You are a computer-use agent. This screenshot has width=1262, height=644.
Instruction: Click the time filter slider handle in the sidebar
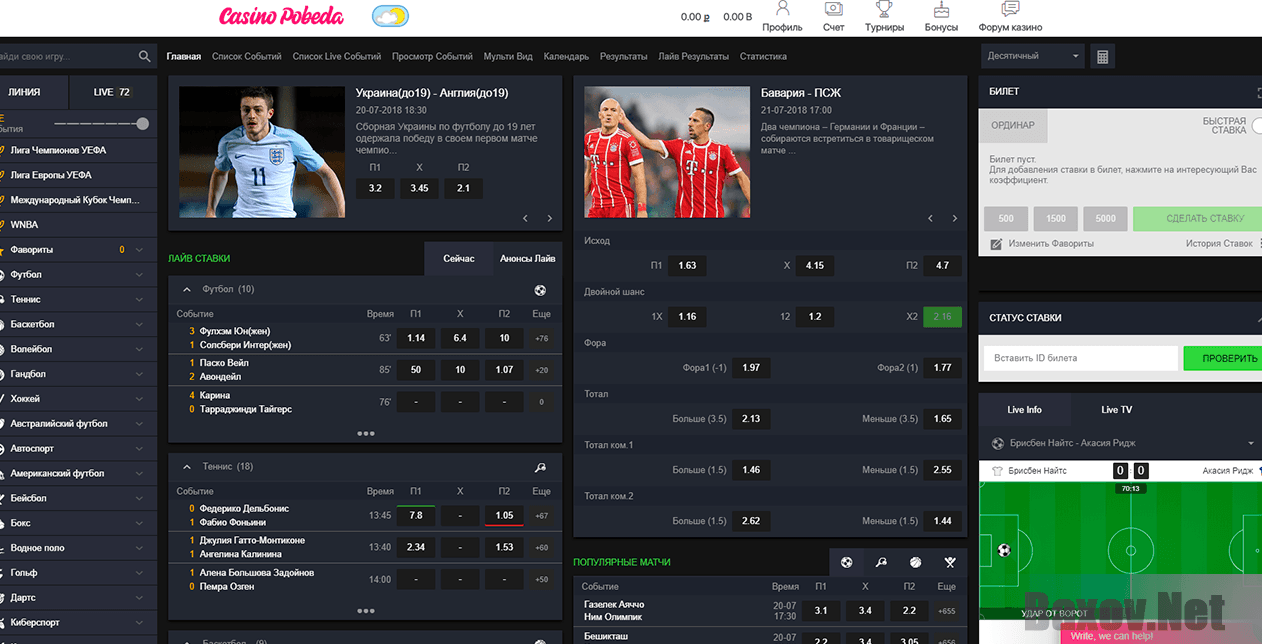point(143,124)
